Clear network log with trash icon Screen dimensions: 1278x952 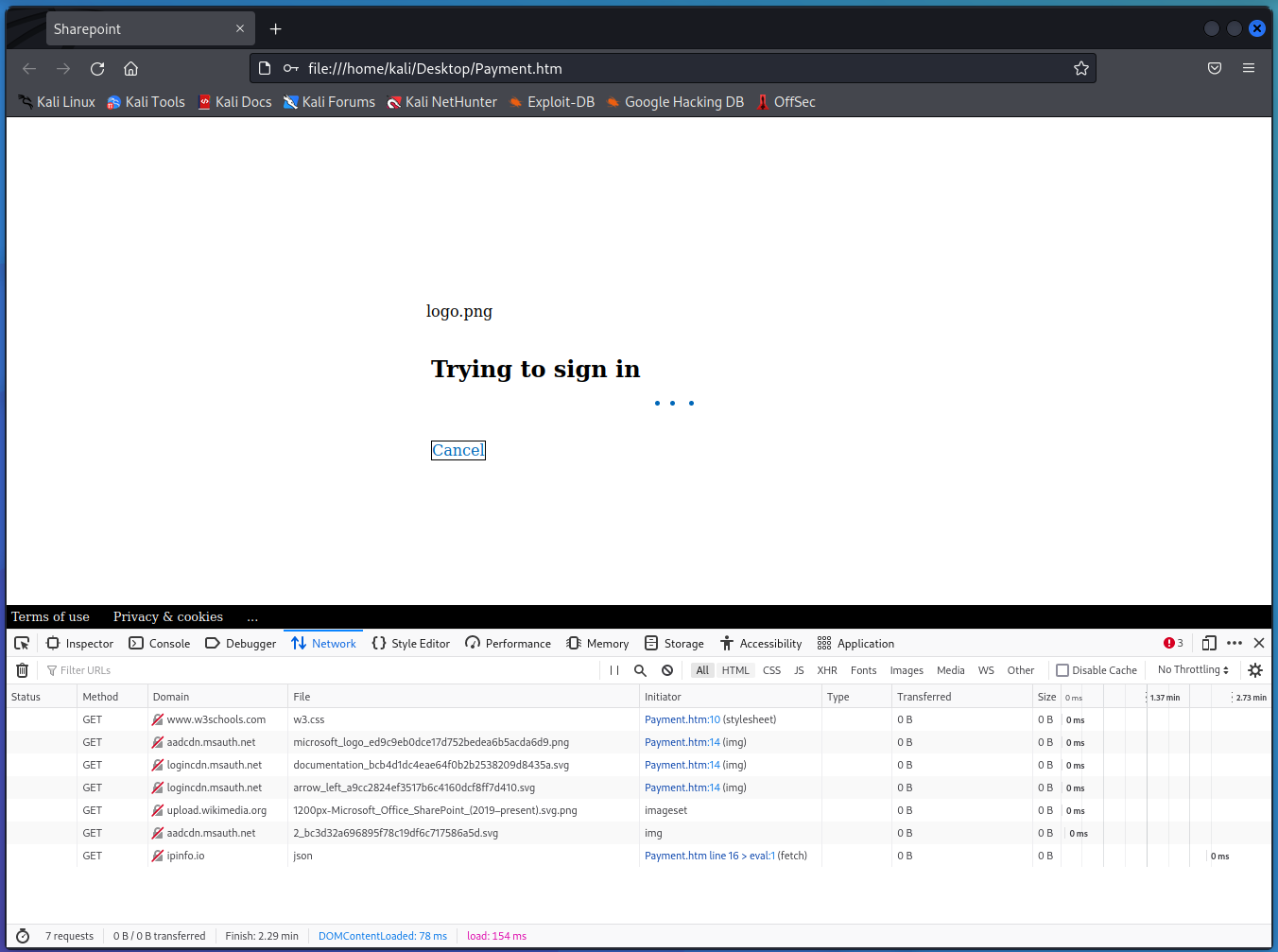(23, 670)
